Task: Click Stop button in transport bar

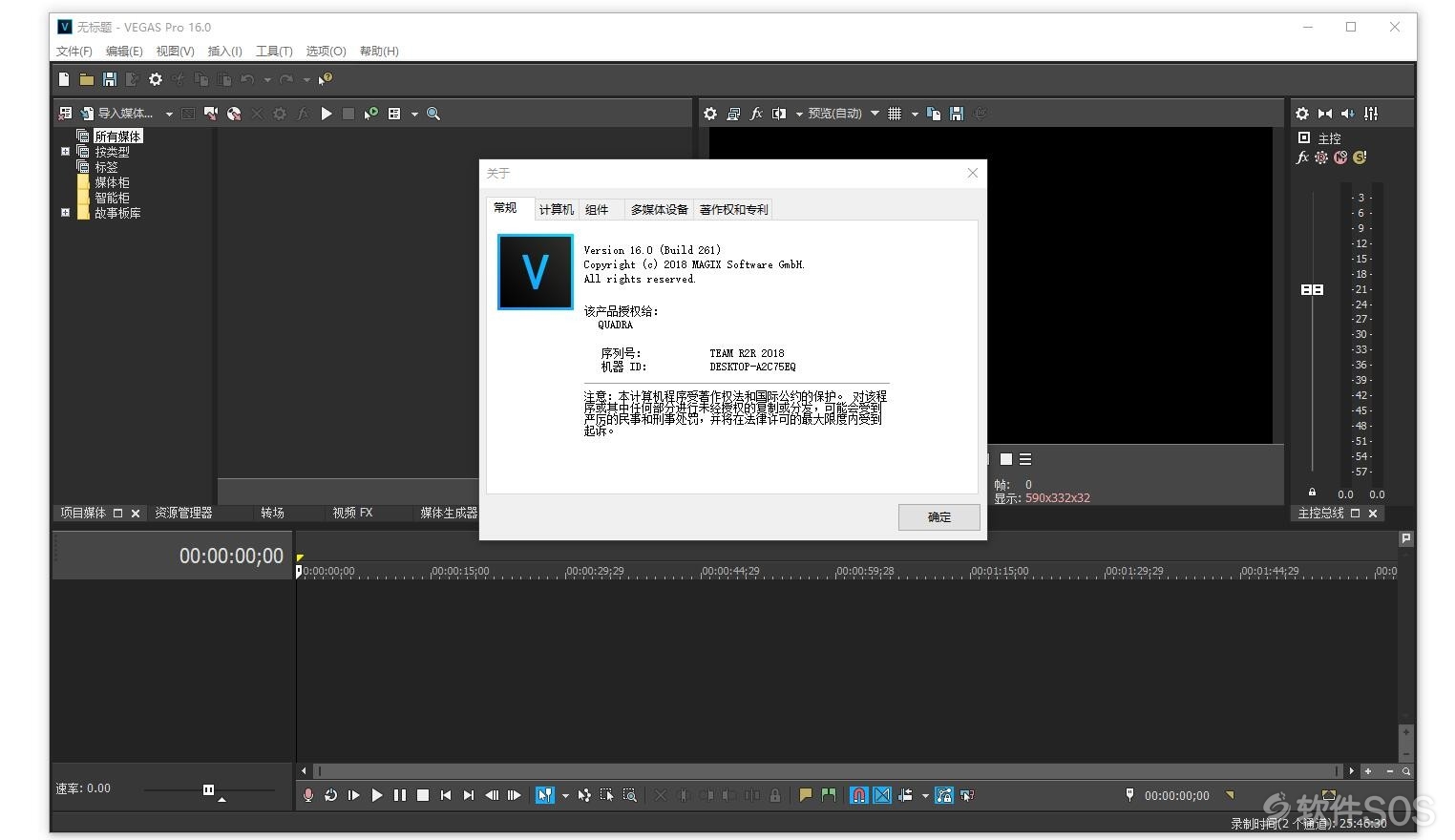Action: click(x=422, y=795)
